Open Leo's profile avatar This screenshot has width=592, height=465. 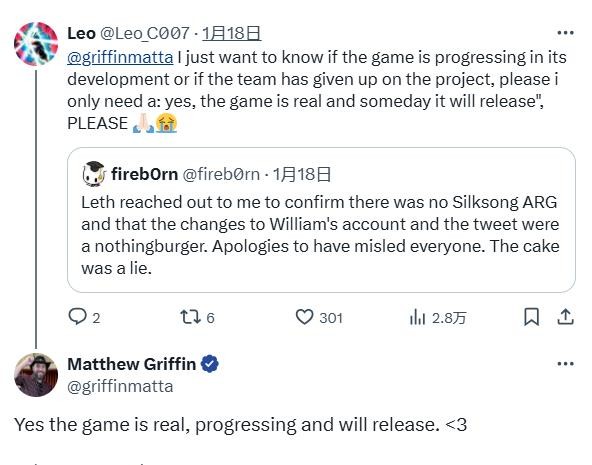(x=36, y=44)
